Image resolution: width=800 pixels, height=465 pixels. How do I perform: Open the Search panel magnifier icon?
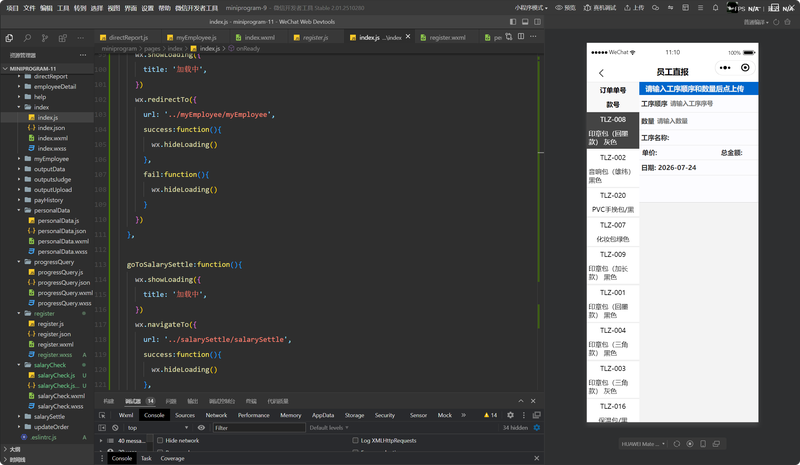click(x=27, y=38)
